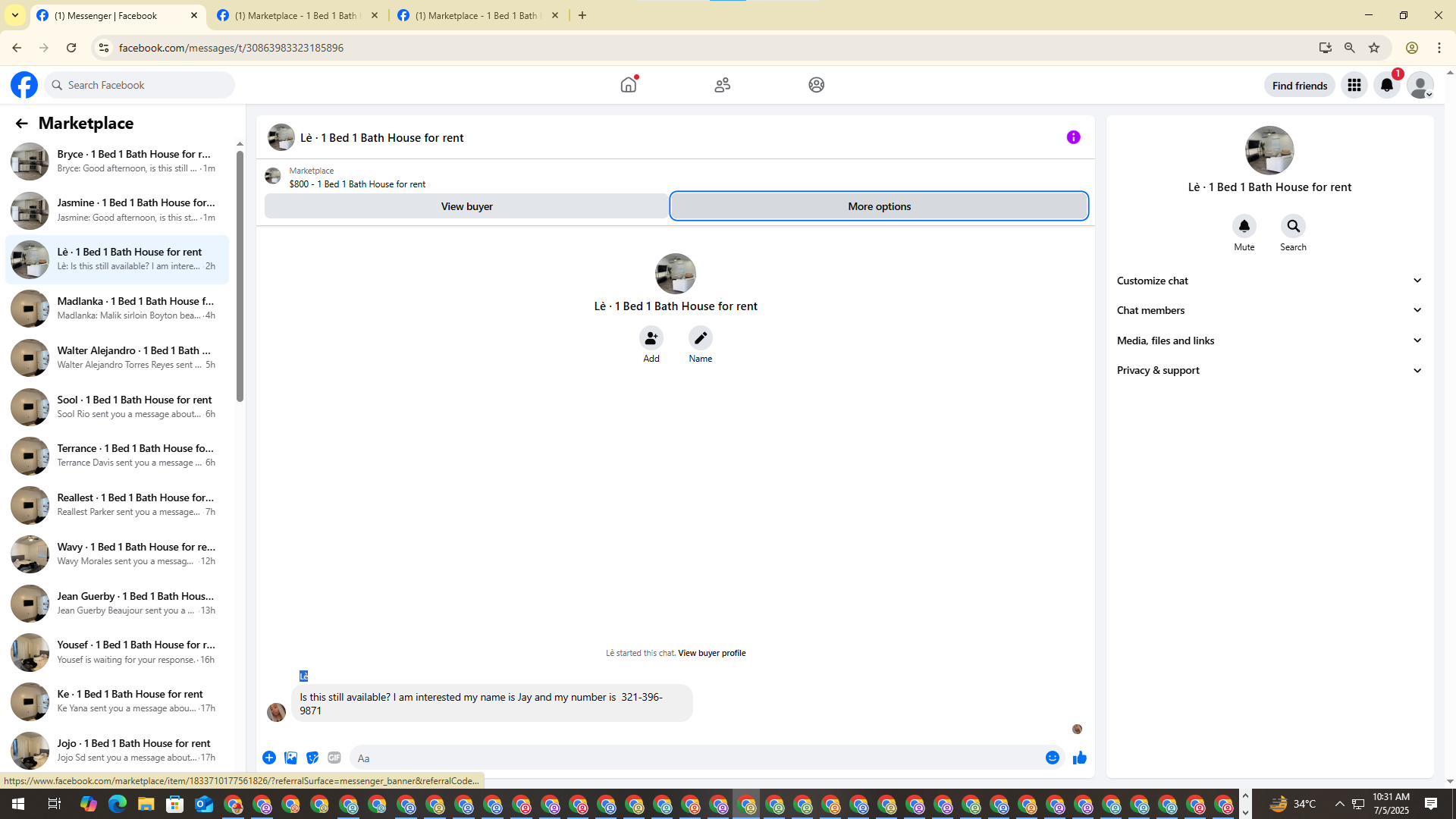Click the View buyer button
Screen dimensions: 1456x819
466,206
